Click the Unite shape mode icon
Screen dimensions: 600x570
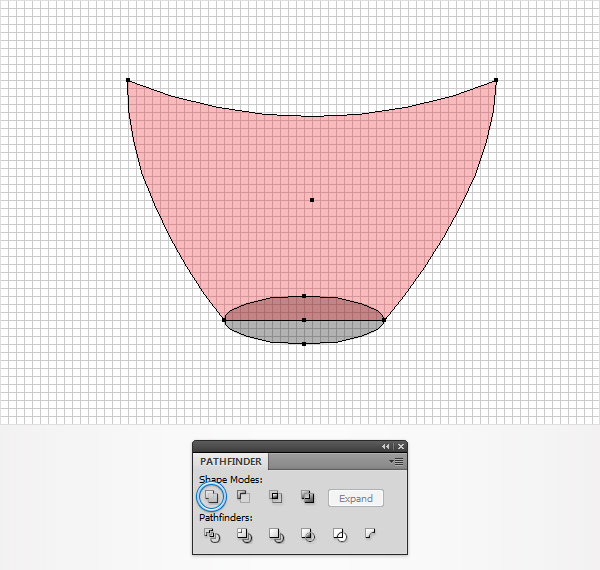click(x=211, y=497)
